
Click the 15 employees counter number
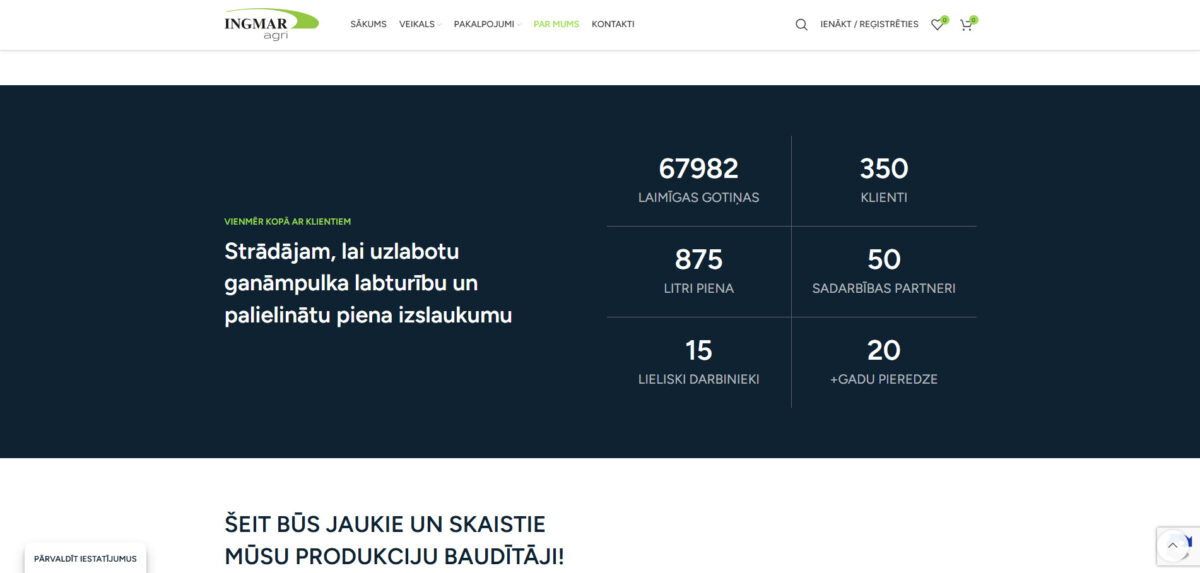[698, 350]
